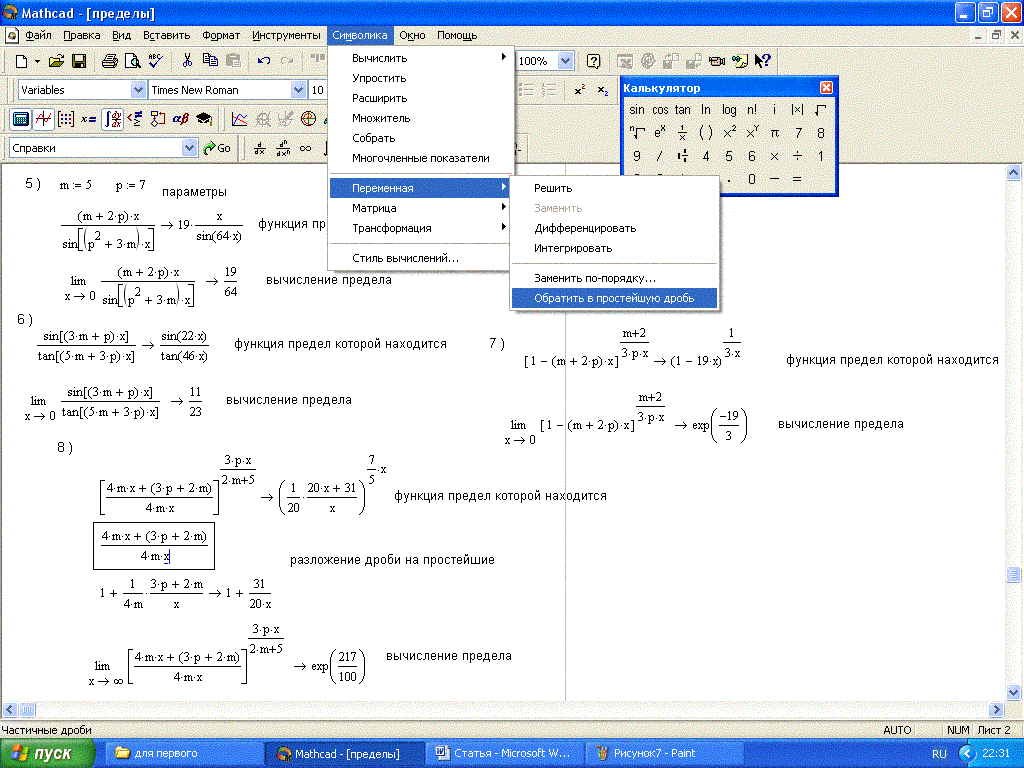Toggle the Calculus palette icon
Screen dimensions: 1024x768
pos(113,119)
